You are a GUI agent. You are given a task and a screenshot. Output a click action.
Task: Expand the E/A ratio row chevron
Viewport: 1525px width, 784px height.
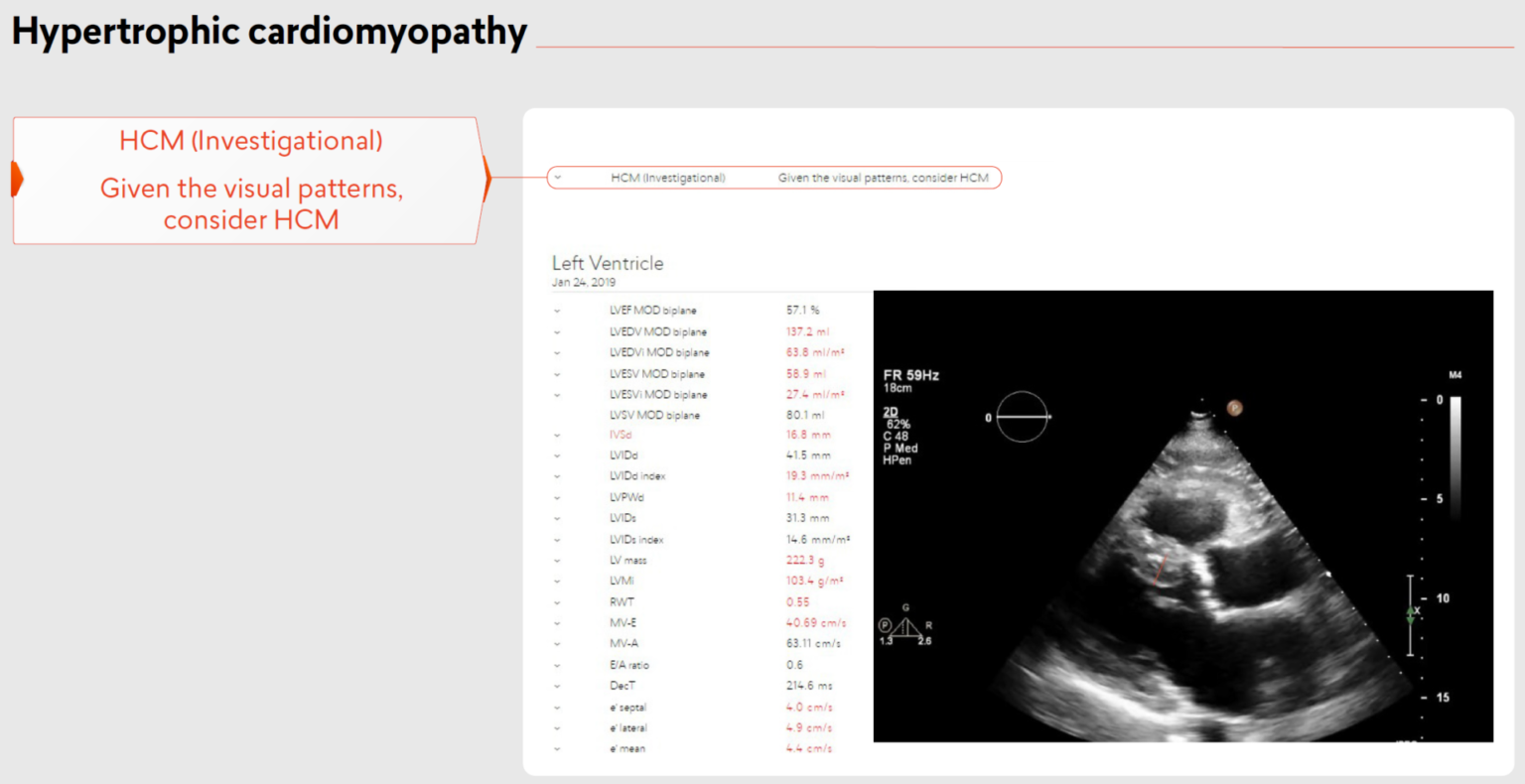[557, 665]
